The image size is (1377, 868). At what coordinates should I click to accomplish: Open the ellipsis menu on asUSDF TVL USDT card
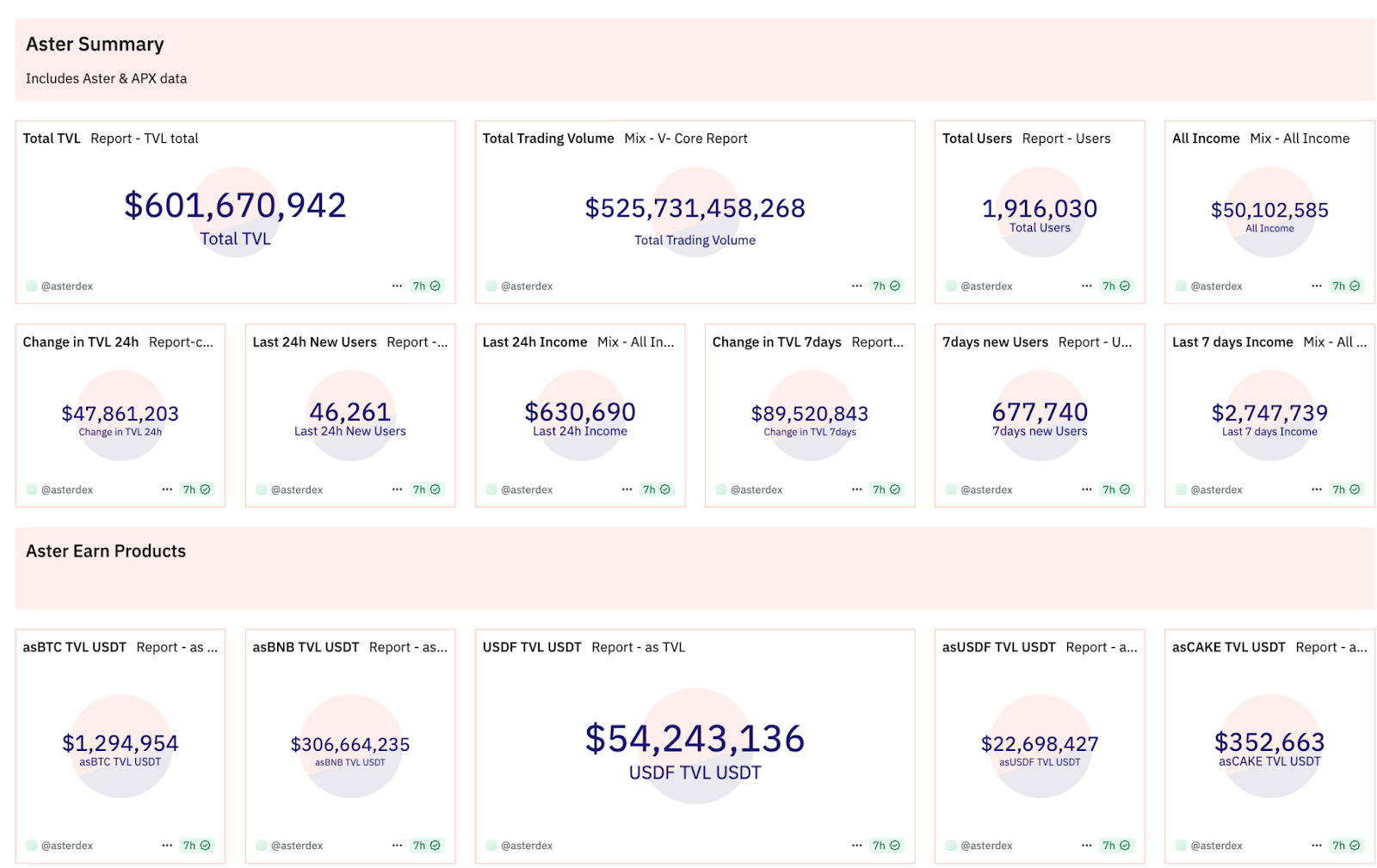(1087, 846)
